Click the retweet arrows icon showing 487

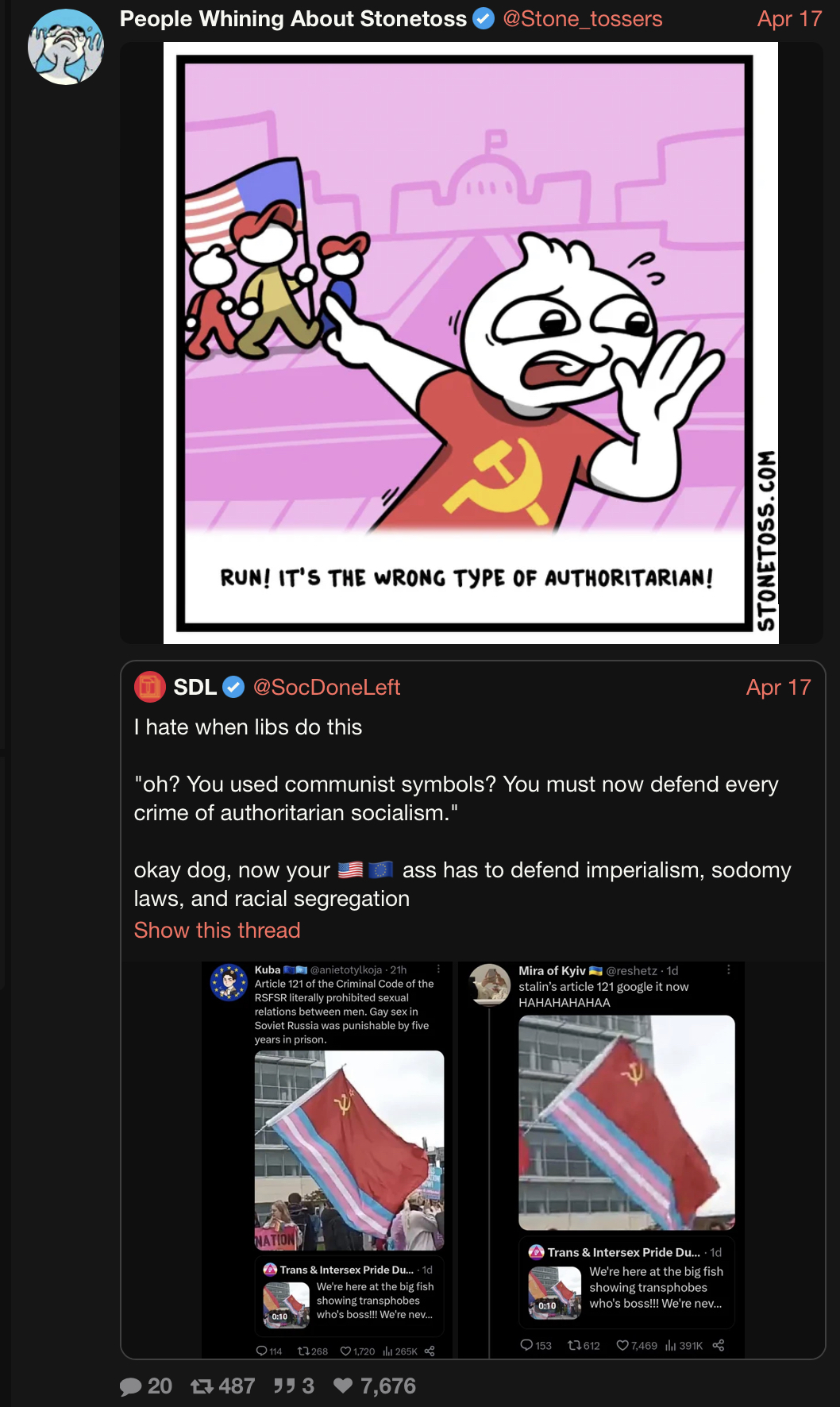pos(202,1386)
